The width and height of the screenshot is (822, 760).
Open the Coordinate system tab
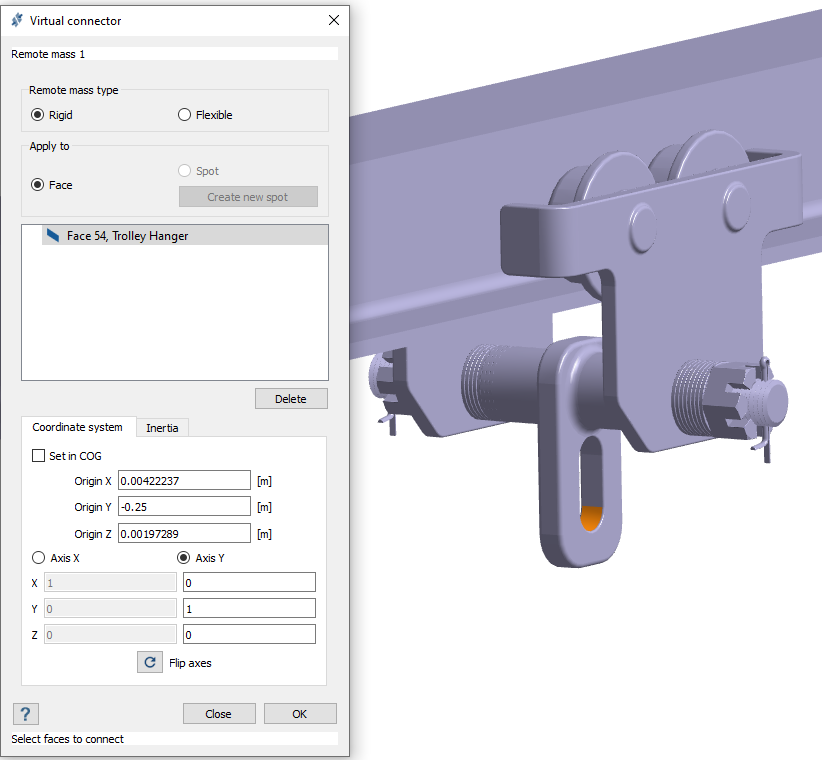tap(77, 428)
